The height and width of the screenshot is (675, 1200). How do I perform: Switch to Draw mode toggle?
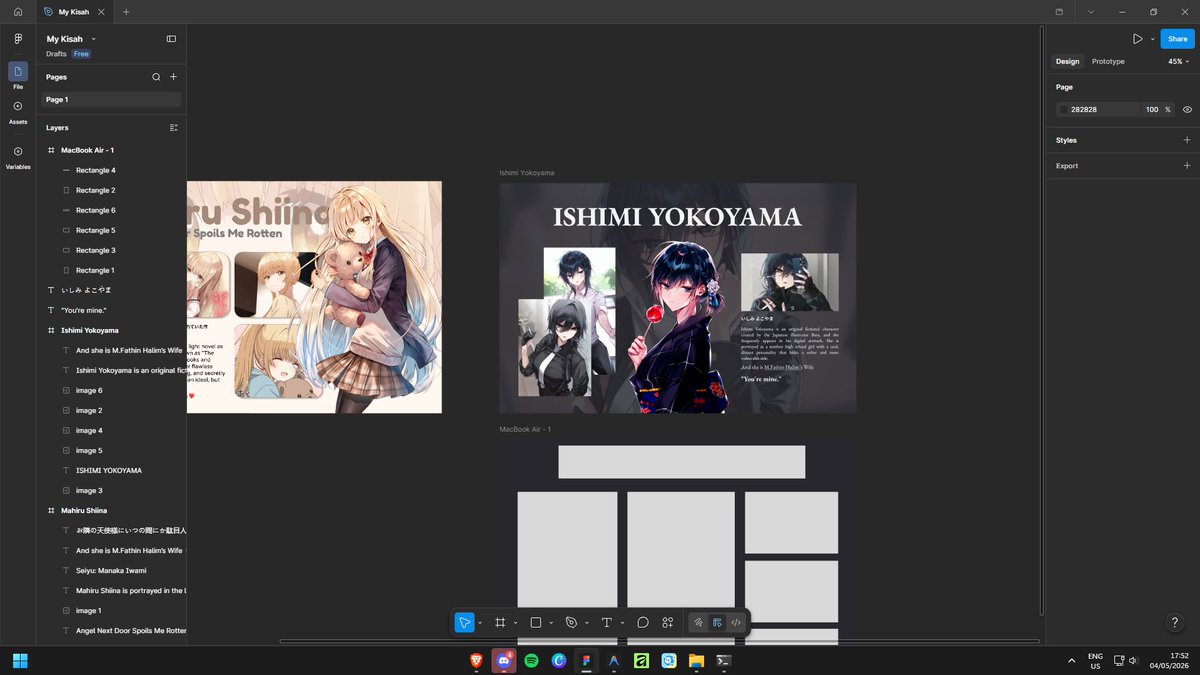(699, 622)
